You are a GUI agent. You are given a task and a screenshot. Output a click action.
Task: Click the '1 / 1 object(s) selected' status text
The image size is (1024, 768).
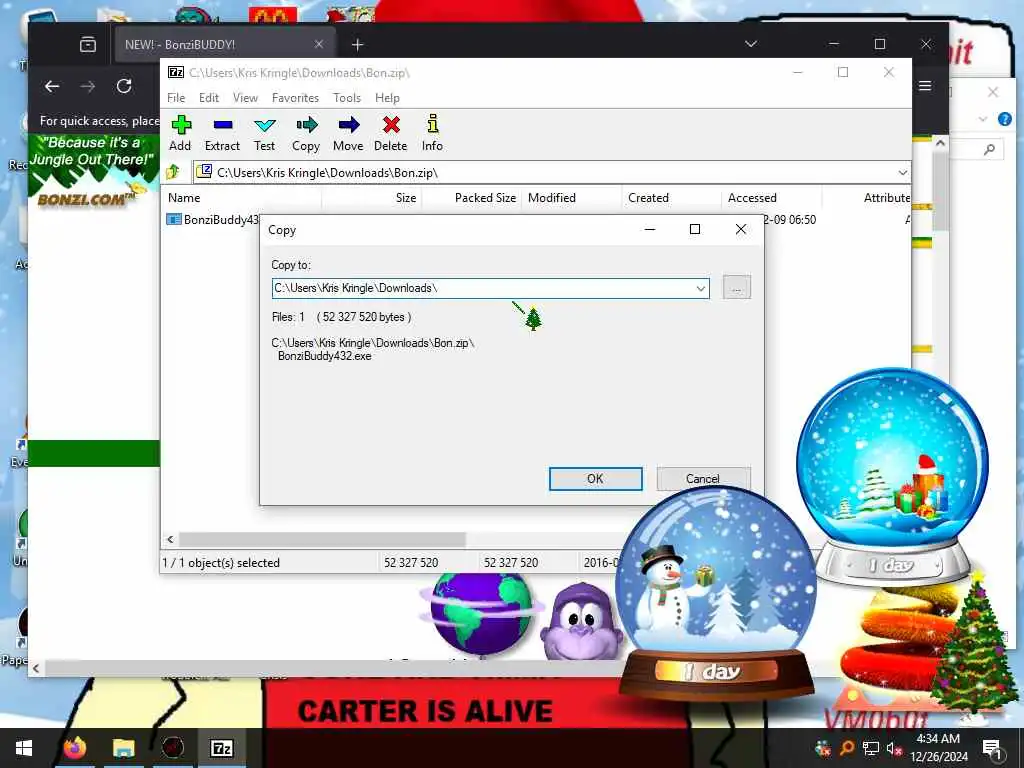[x=221, y=563]
